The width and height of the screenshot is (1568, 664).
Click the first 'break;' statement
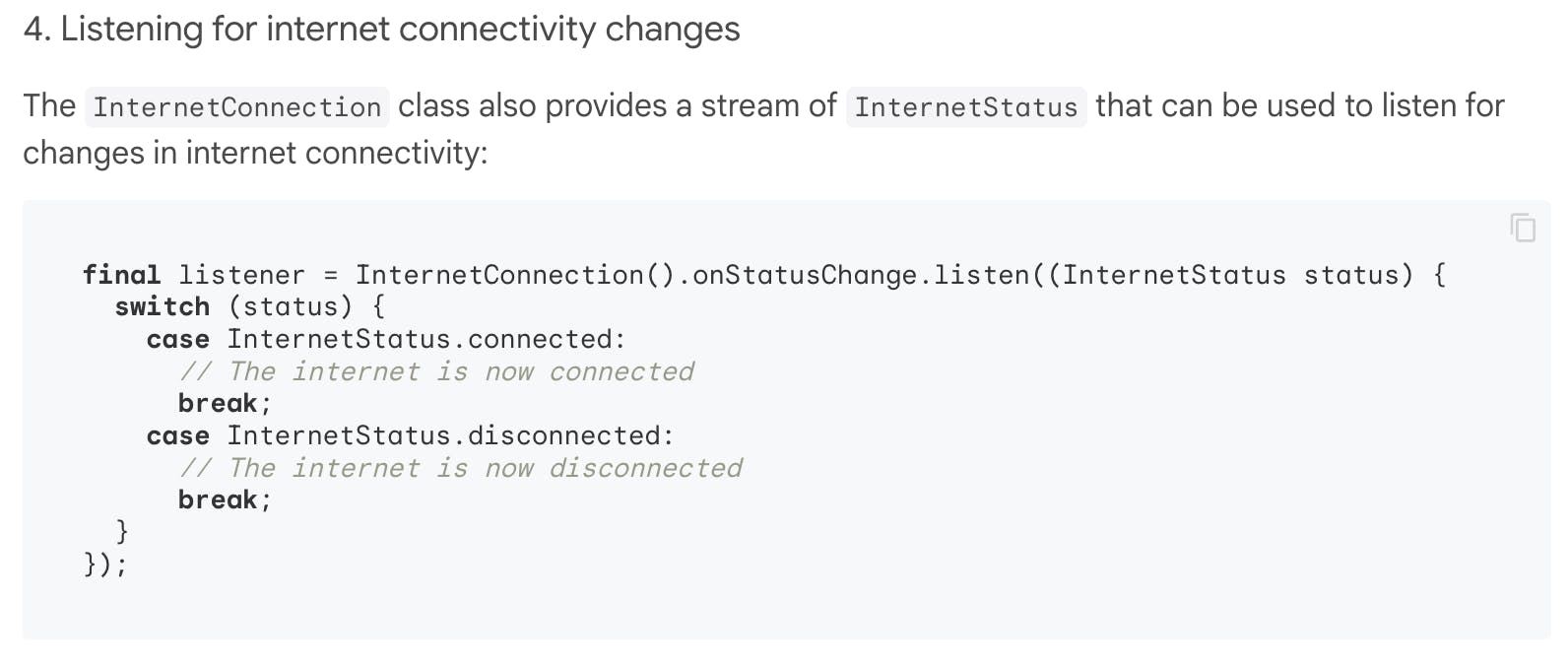[224, 404]
